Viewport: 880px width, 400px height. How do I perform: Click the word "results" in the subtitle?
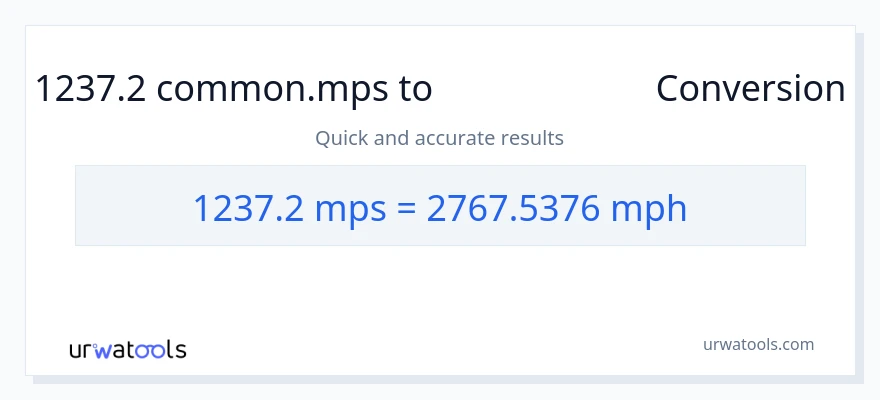click(x=532, y=138)
